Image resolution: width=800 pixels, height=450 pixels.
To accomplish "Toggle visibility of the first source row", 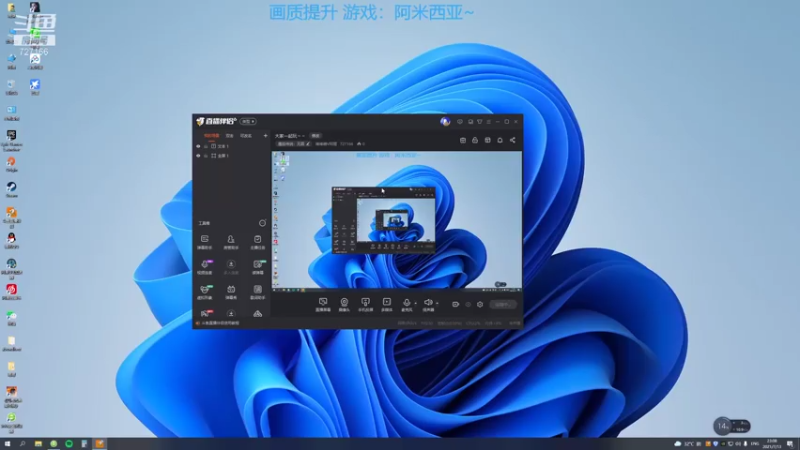I will coord(198,146).
